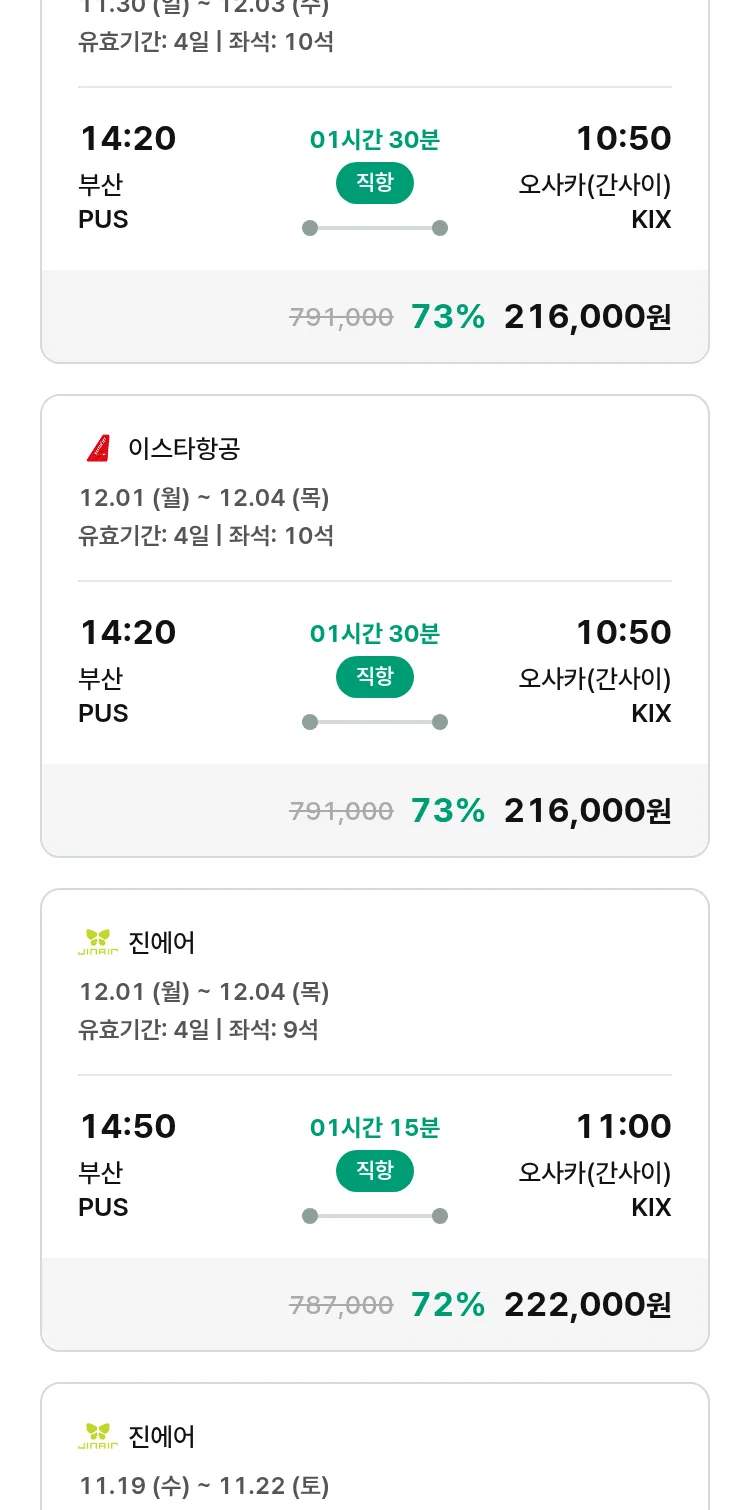Click the 72% discount label
Viewport: 750px width, 1510px height.
(448, 1304)
